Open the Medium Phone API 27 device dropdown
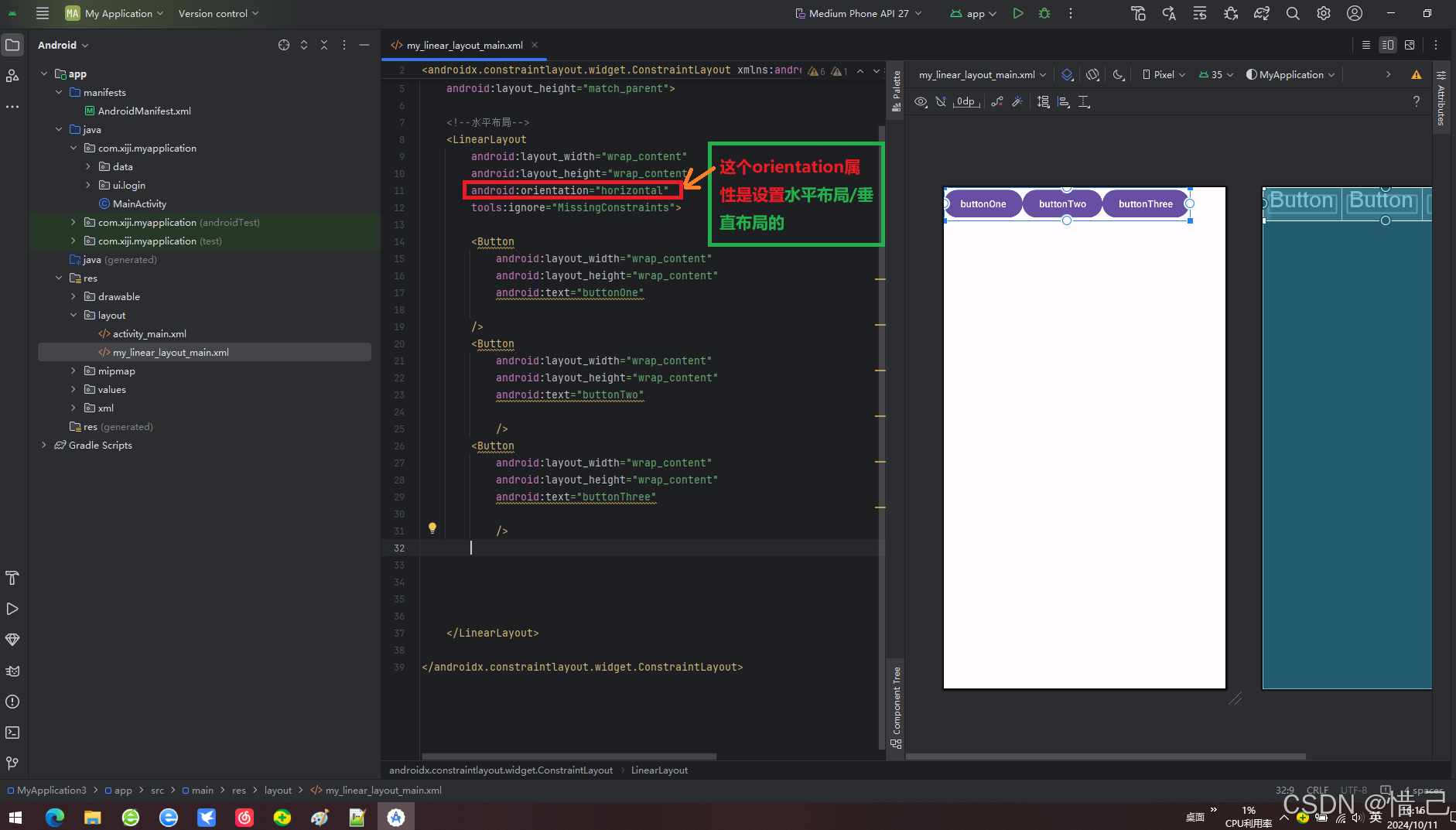The image size is (1456, 830). click(x=859, y=13)
